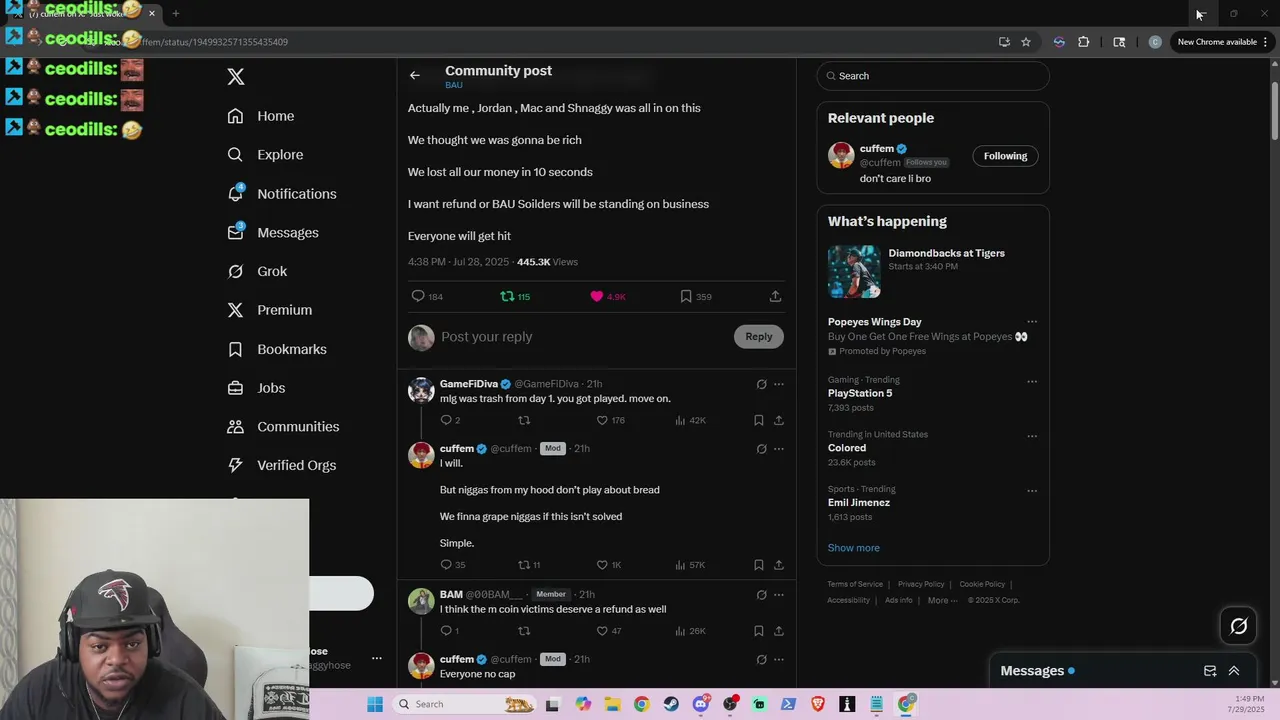Click share icon on main post
The width and height of the screenshot is (1280, 720).
tap(775, 296)
